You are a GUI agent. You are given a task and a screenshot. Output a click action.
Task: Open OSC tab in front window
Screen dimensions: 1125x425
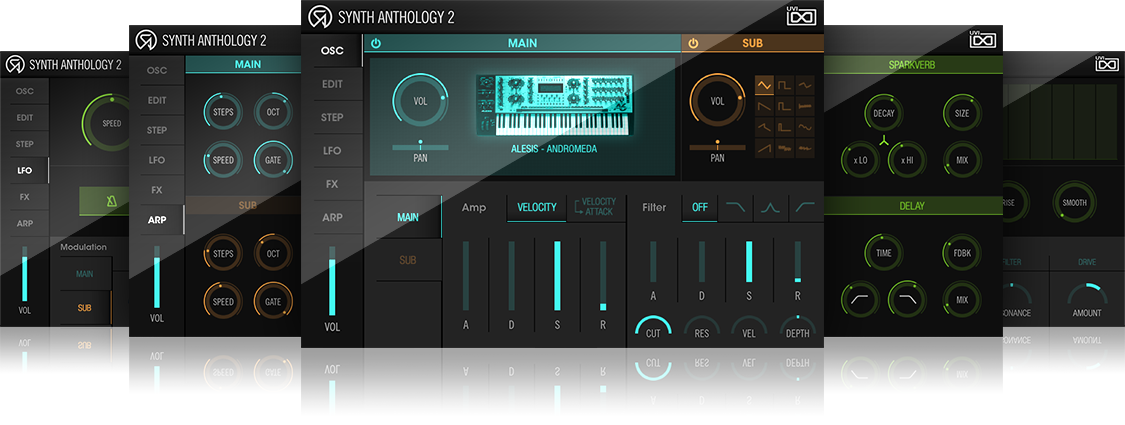point(332,51)
